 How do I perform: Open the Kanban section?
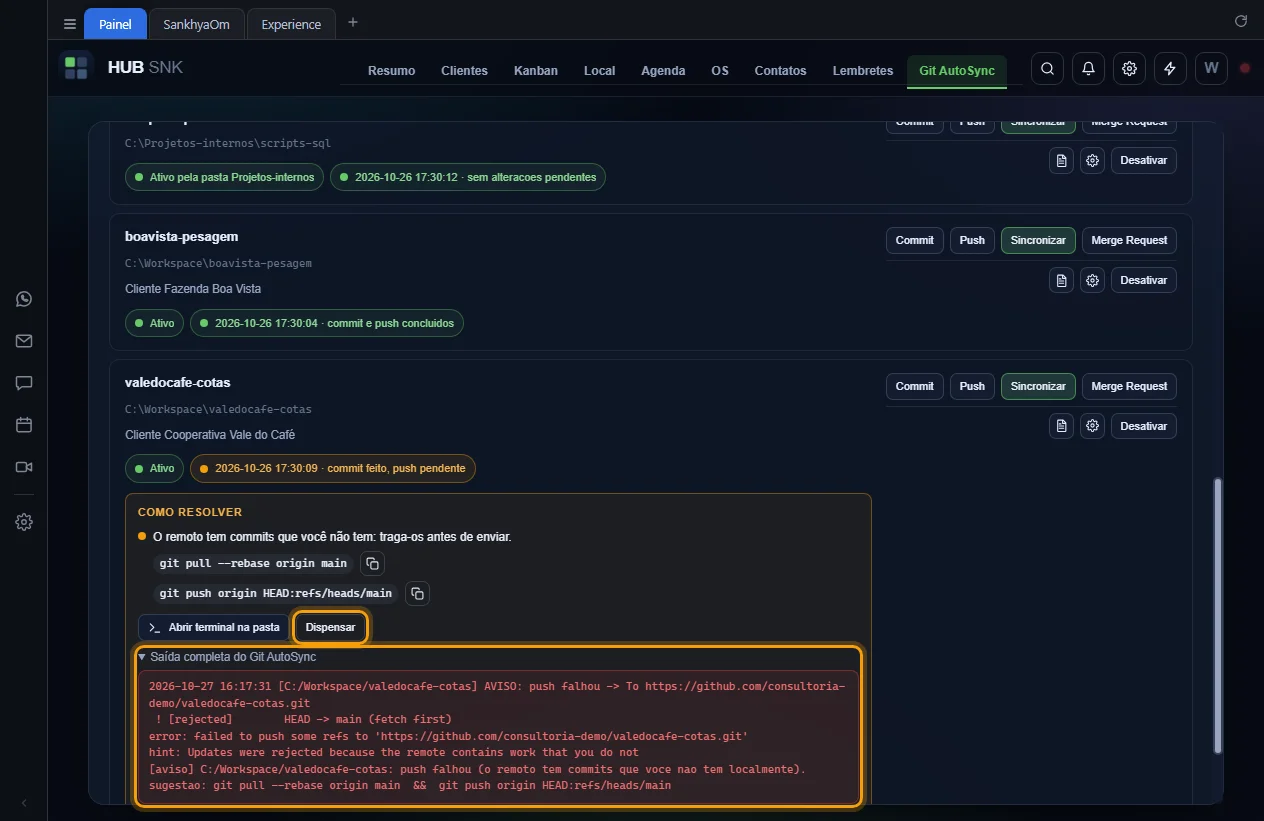tap(536, 70)
